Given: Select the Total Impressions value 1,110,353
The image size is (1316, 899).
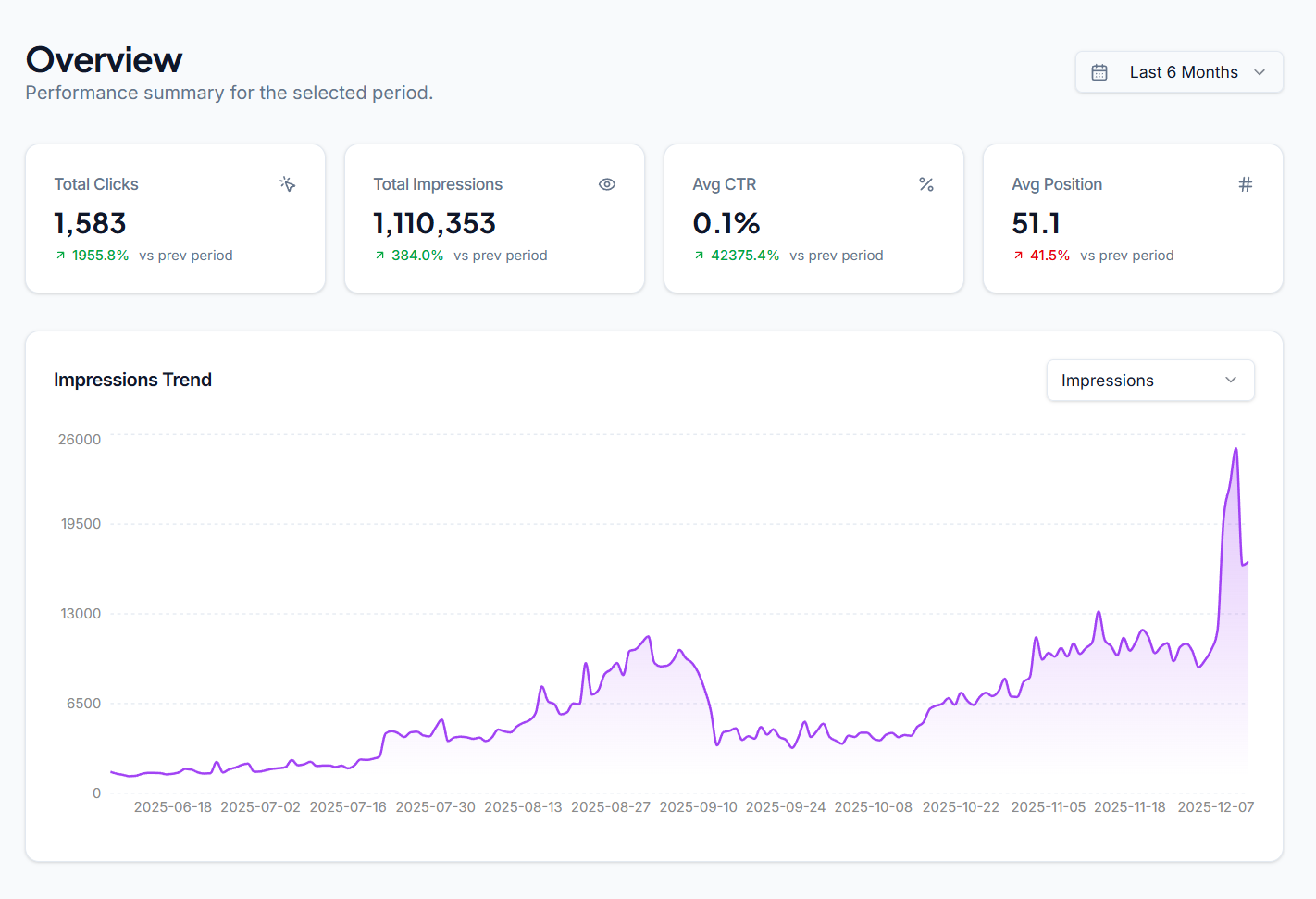Looking at the screenshot, I should coord(434,223).
